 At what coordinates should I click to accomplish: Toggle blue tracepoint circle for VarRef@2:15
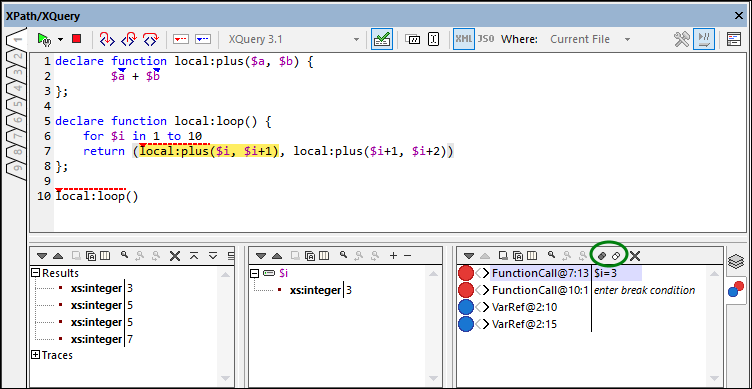click(x=466, y=324)
